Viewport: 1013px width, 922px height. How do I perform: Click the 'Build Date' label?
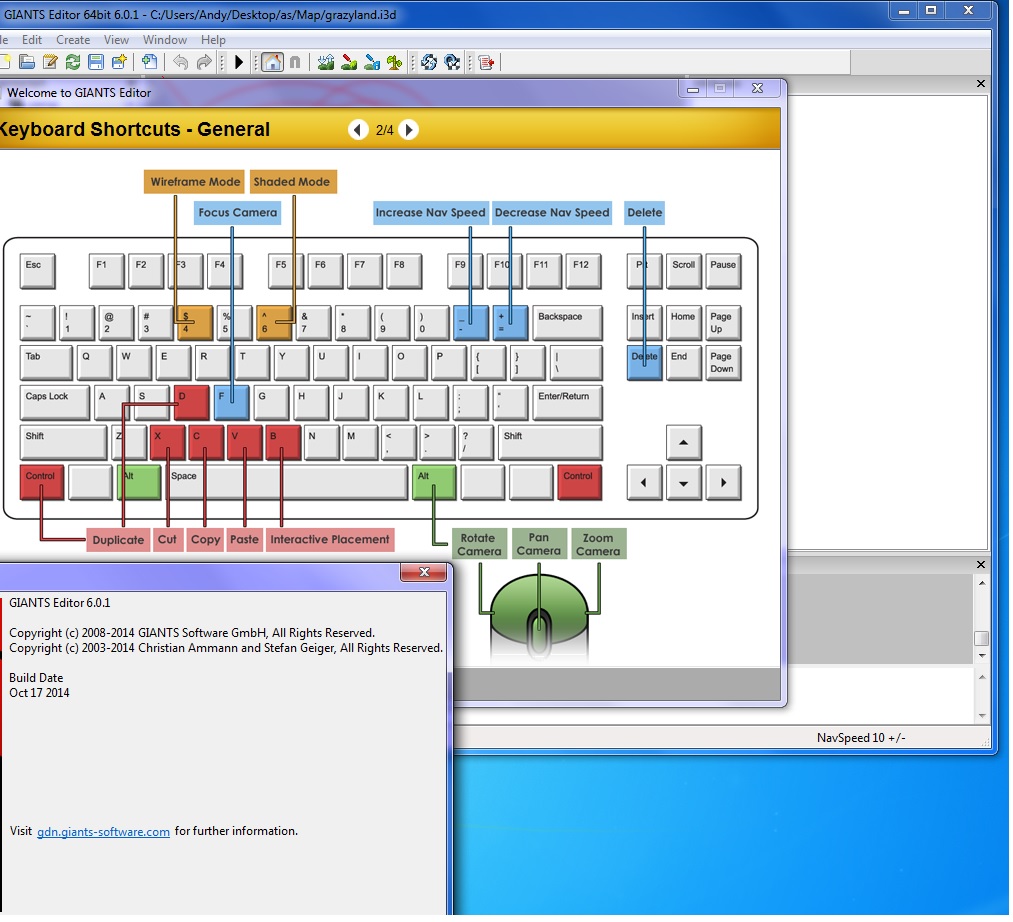click(x=36, y=678)
